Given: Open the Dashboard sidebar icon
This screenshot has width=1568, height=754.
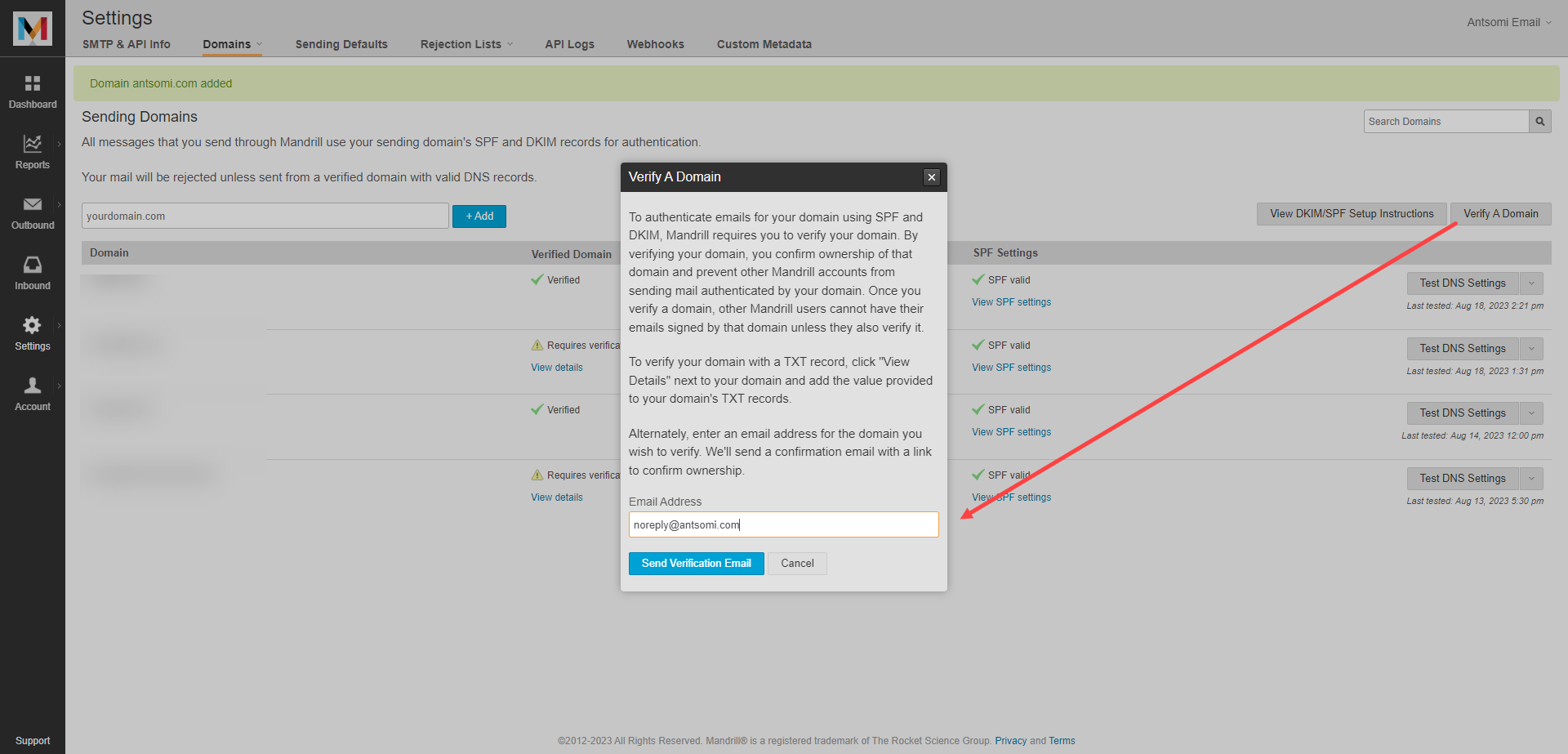Looking at the screenshot, I should point(33,83).
